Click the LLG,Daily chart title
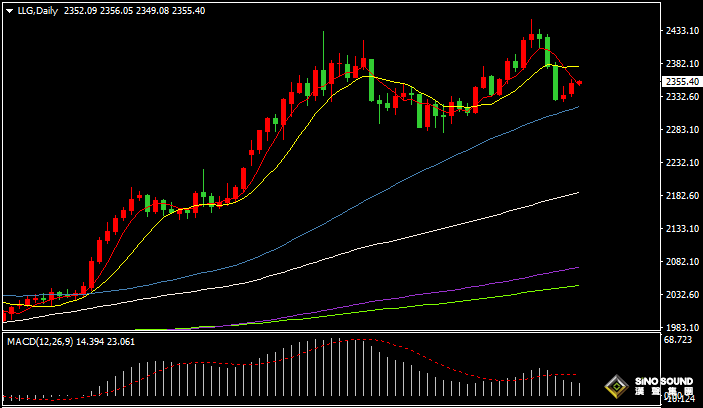This screenshot has width=703, height=408. 36,11
